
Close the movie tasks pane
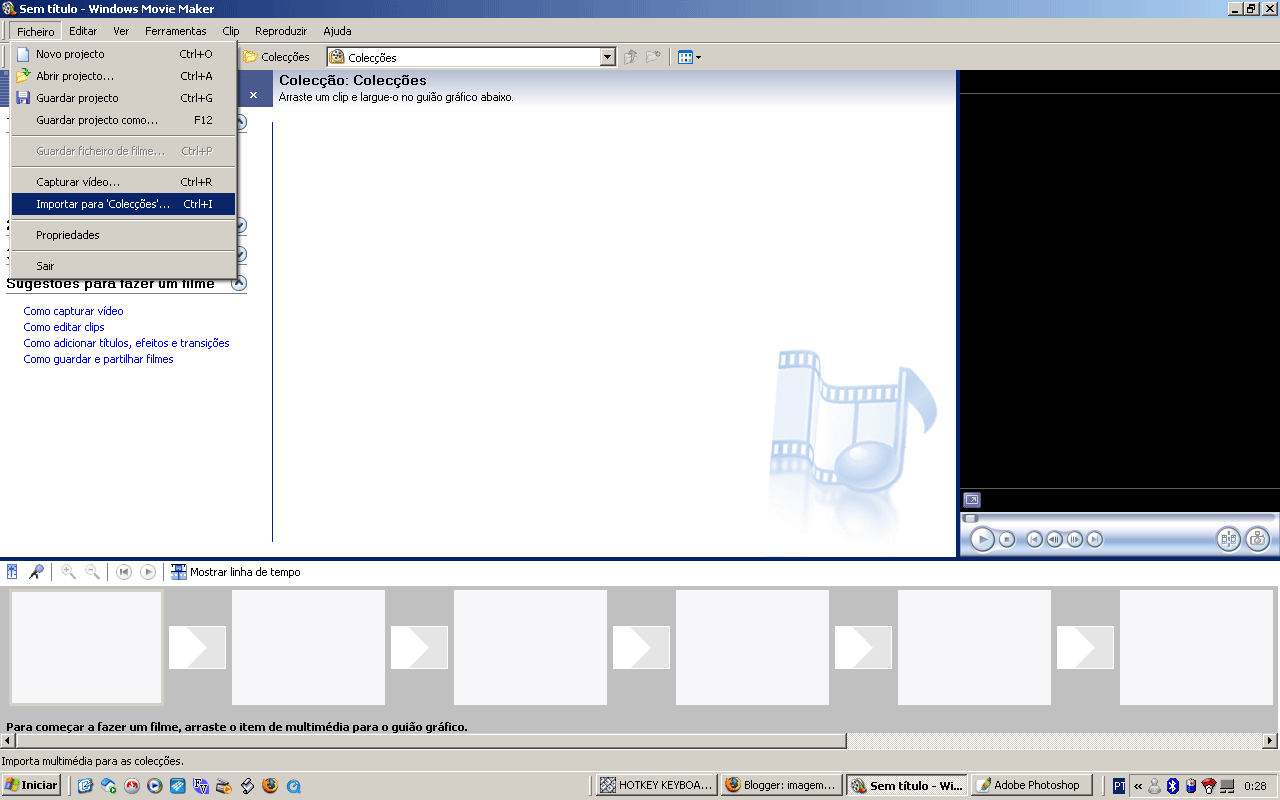254,95
